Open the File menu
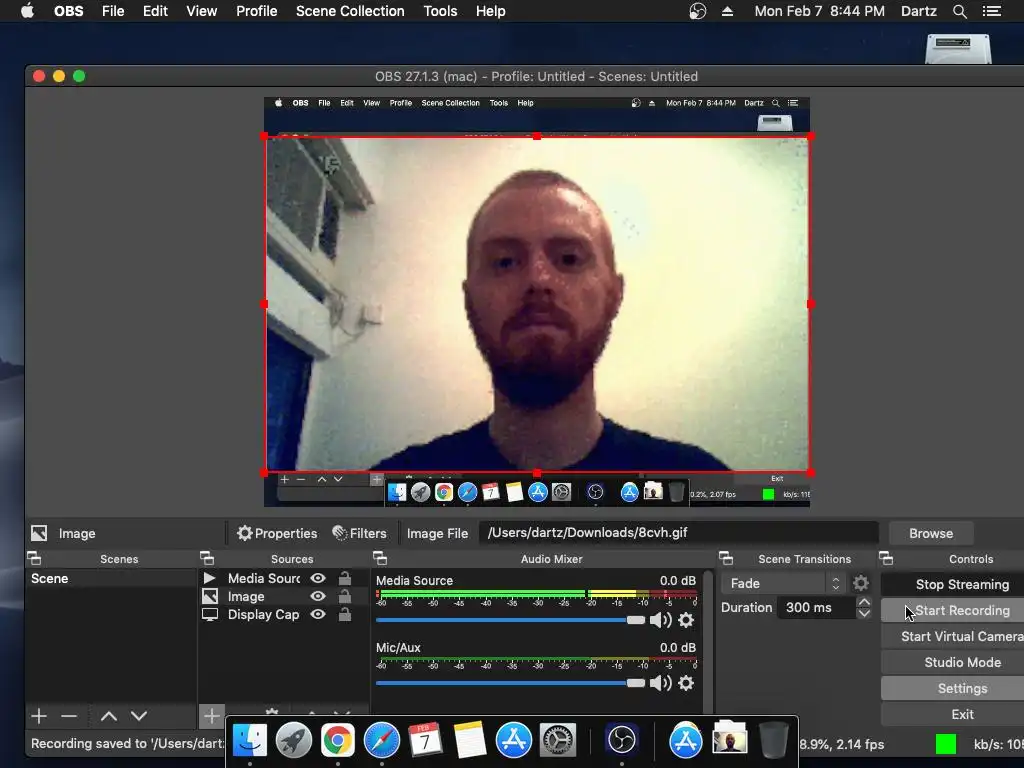The width and height of the screenshot is (1024, 768). tap(113, 11)
